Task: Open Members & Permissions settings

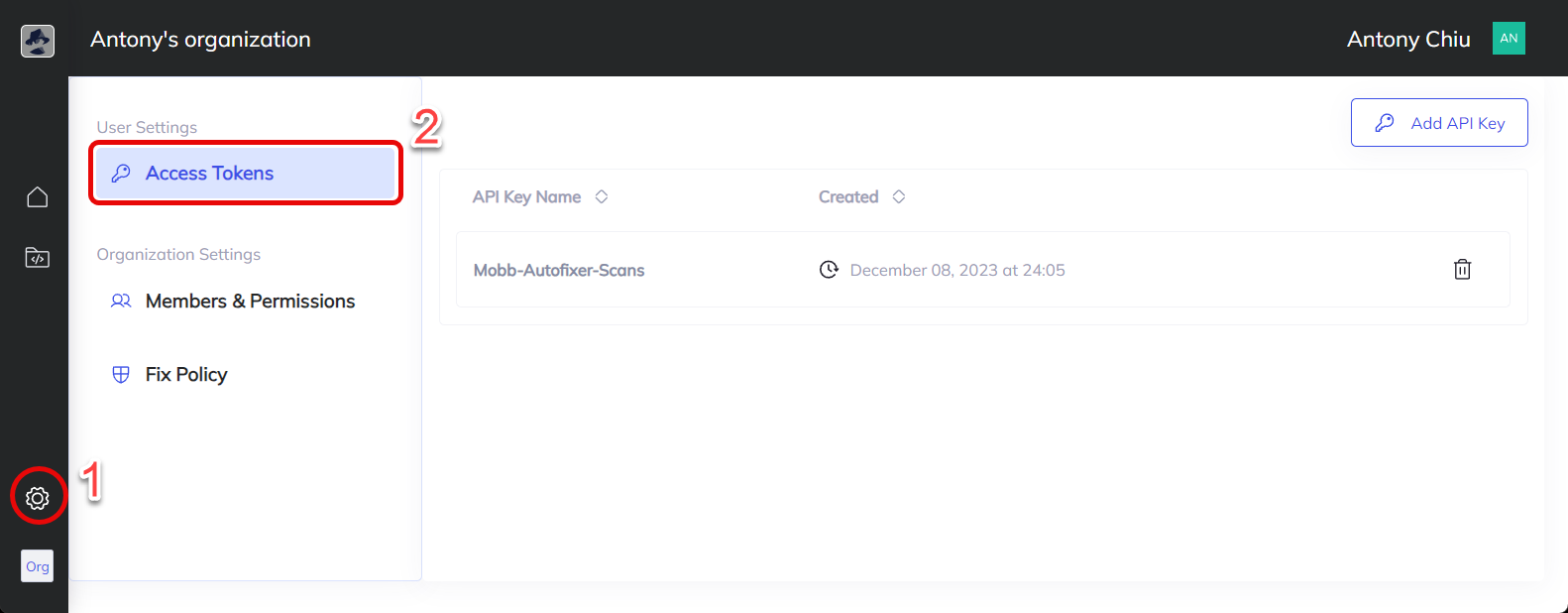Action: (250, 301)
